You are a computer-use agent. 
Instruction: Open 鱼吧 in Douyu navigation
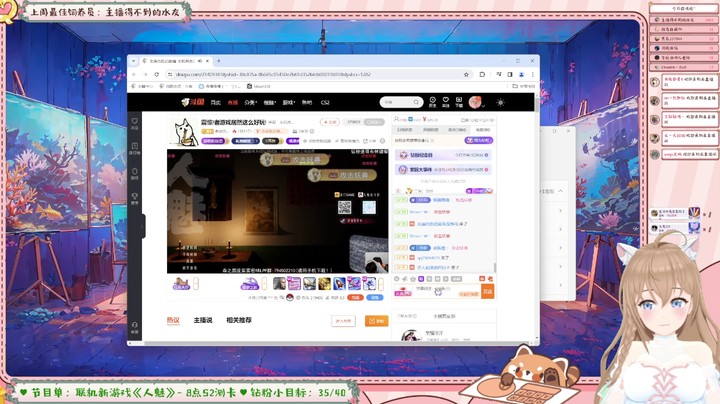(307, 102)
